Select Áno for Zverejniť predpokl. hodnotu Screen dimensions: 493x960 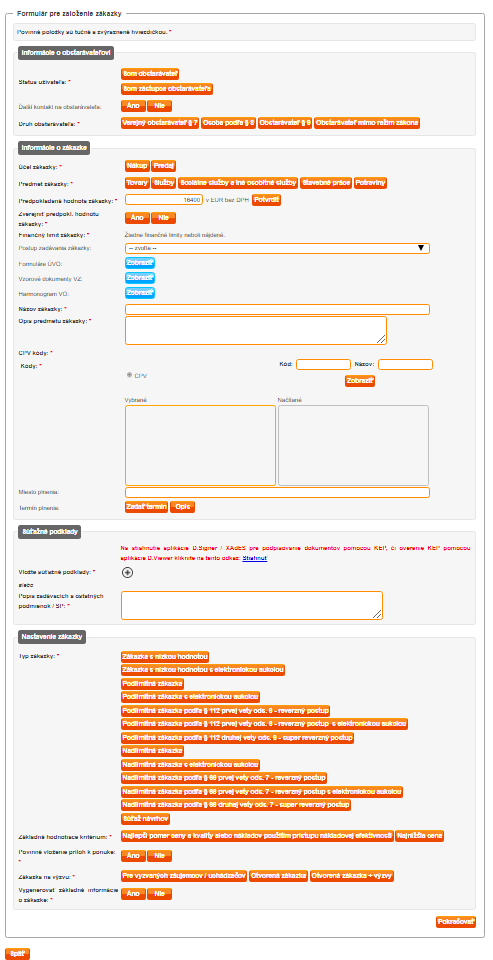pos(137,218)
